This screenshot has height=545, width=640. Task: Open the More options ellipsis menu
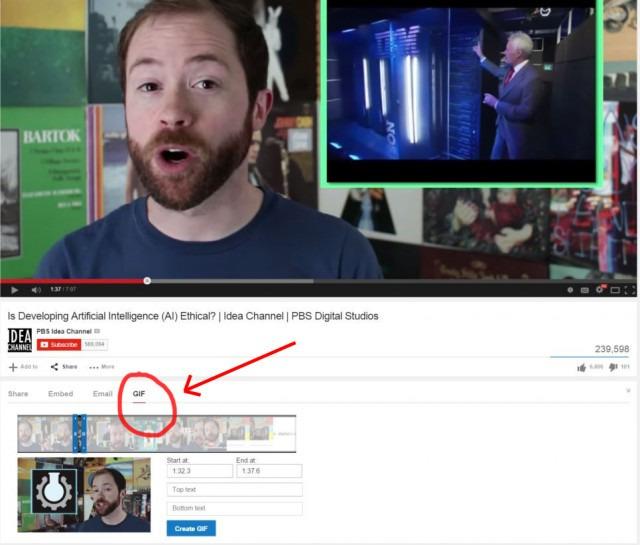point(102,367)
